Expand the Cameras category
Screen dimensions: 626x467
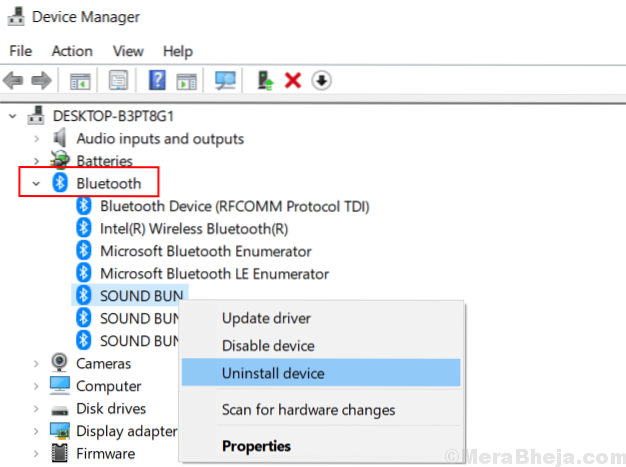coord(36,364)
